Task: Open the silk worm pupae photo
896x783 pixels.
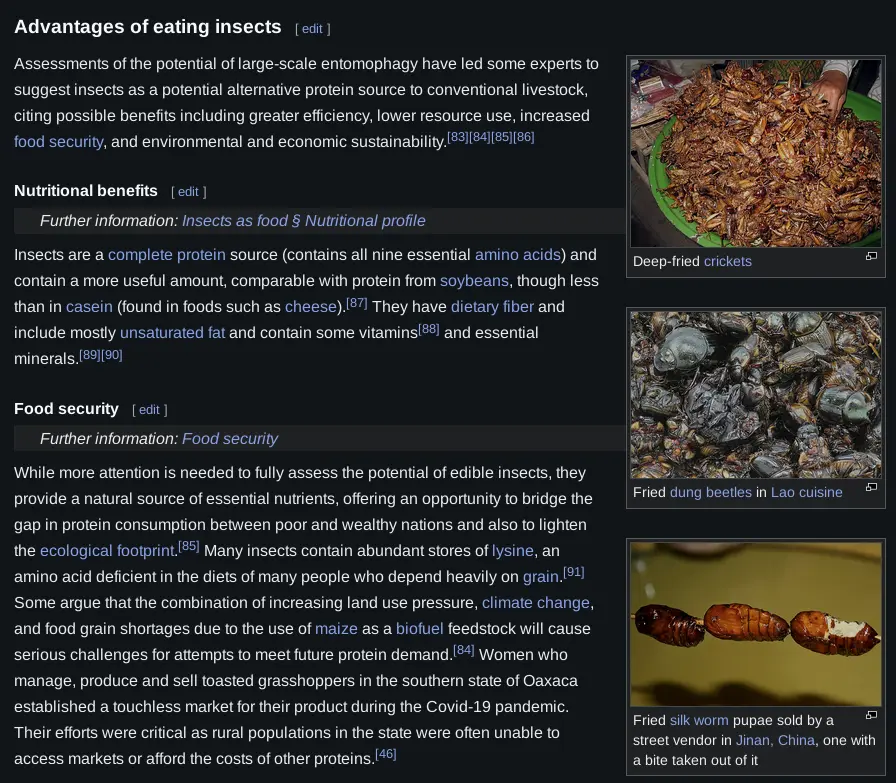Action: 755,623
